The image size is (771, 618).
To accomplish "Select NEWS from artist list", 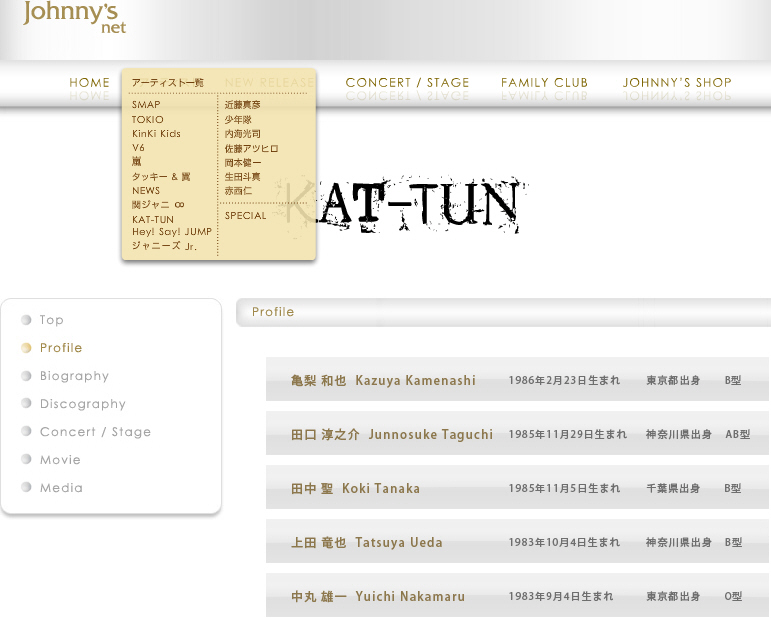I will (146, 190).
